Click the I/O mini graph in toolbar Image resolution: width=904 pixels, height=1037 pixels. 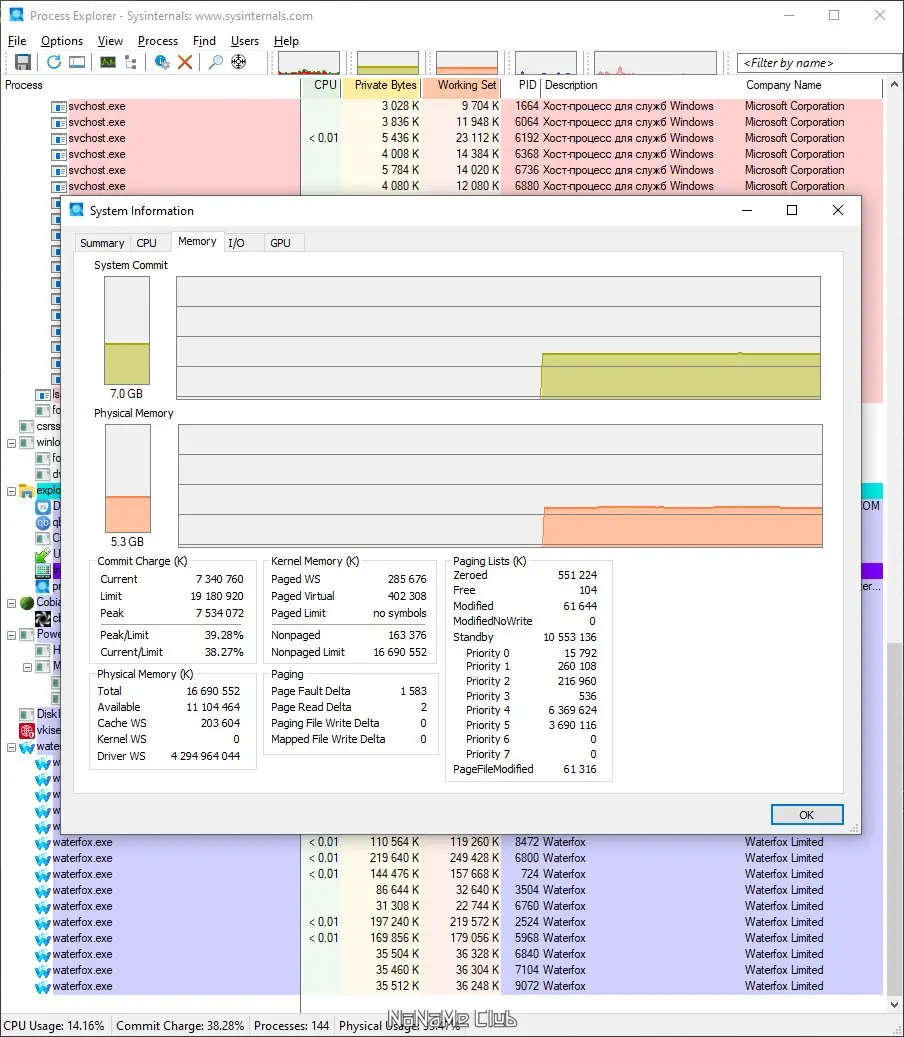point(546,63)
